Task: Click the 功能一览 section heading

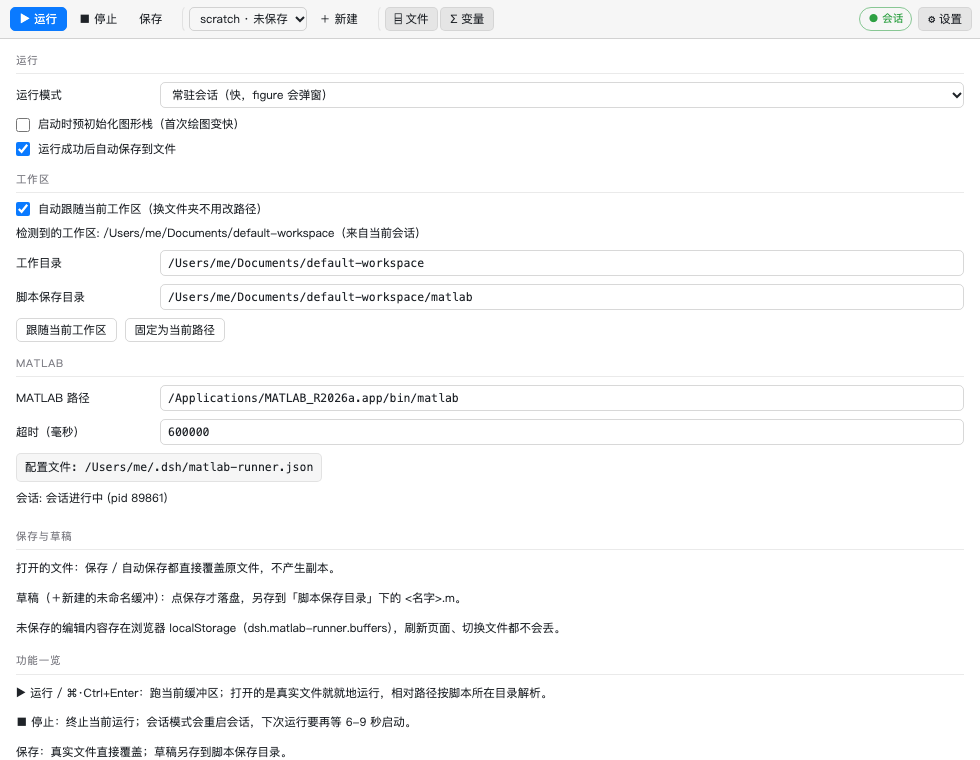Action: click(x=38, y=660)
